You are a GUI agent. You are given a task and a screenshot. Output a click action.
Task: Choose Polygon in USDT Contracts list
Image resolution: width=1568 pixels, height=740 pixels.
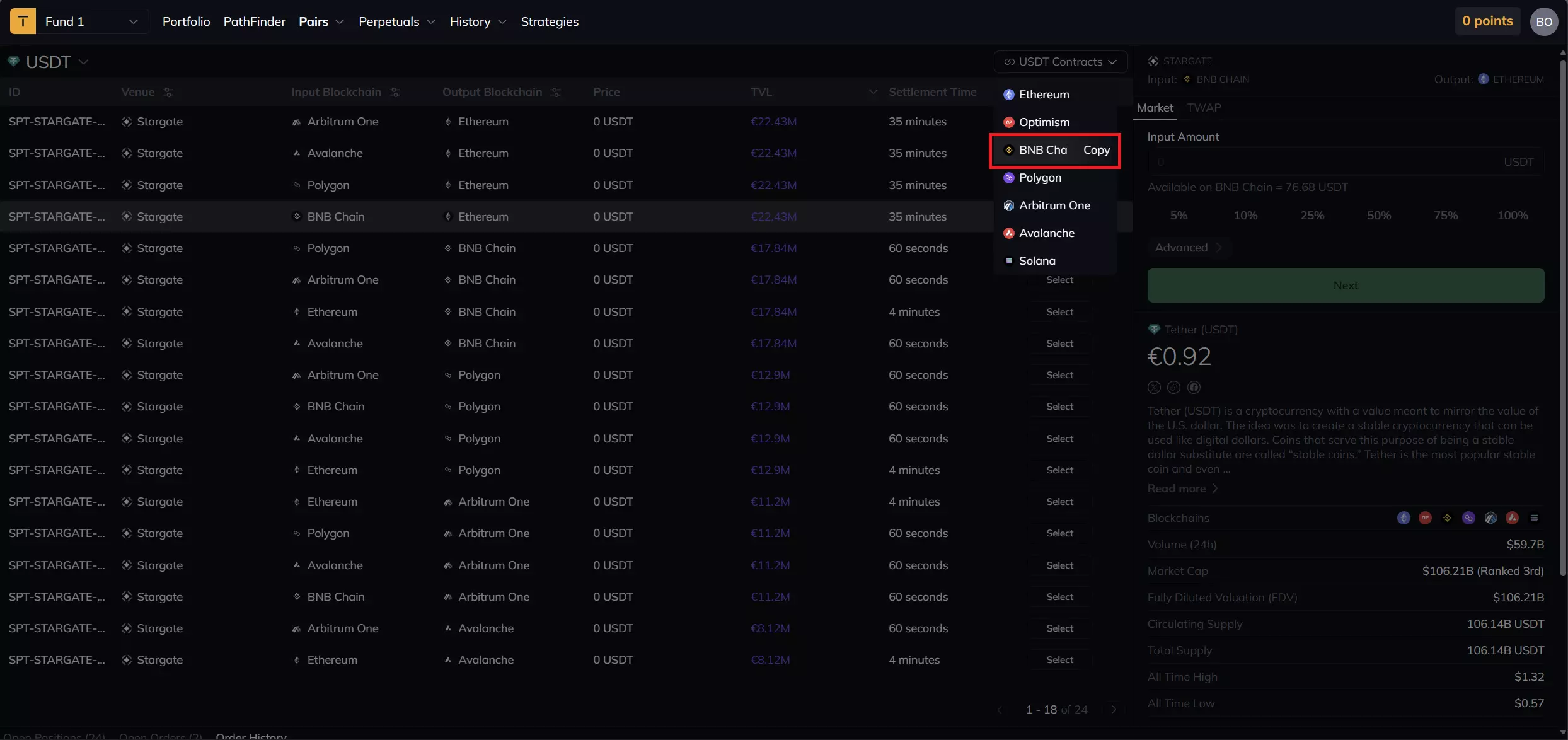pos(1055,178)
